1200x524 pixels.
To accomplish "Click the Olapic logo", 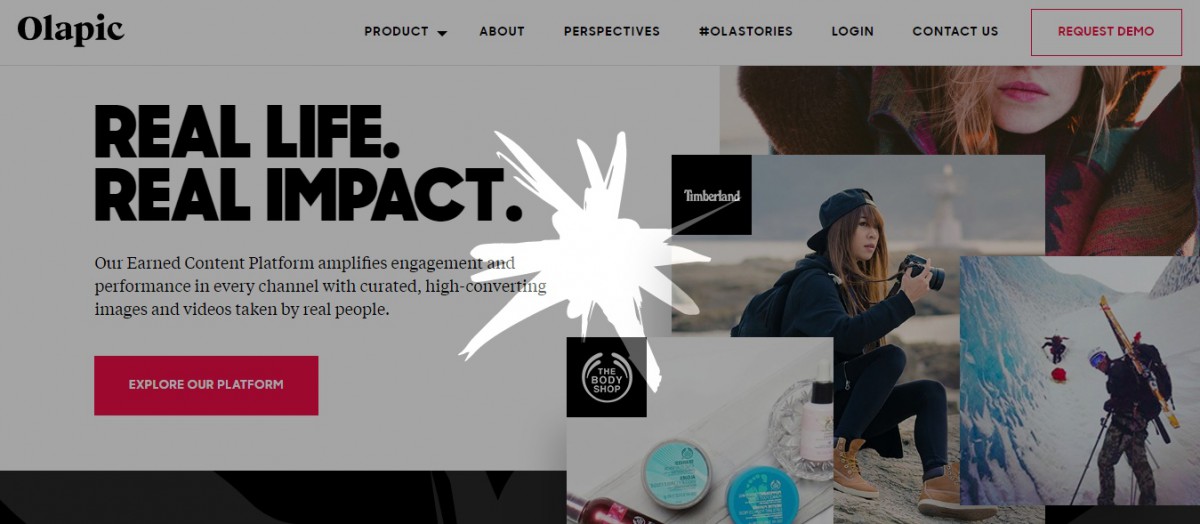I will tap(70, 30).
